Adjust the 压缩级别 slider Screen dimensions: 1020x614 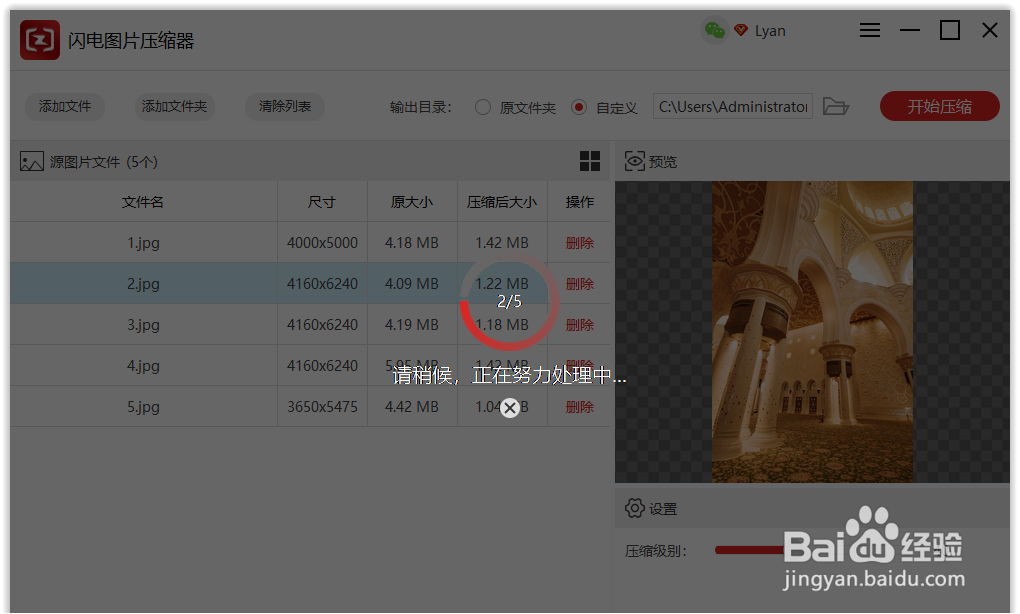click(749, 550)
